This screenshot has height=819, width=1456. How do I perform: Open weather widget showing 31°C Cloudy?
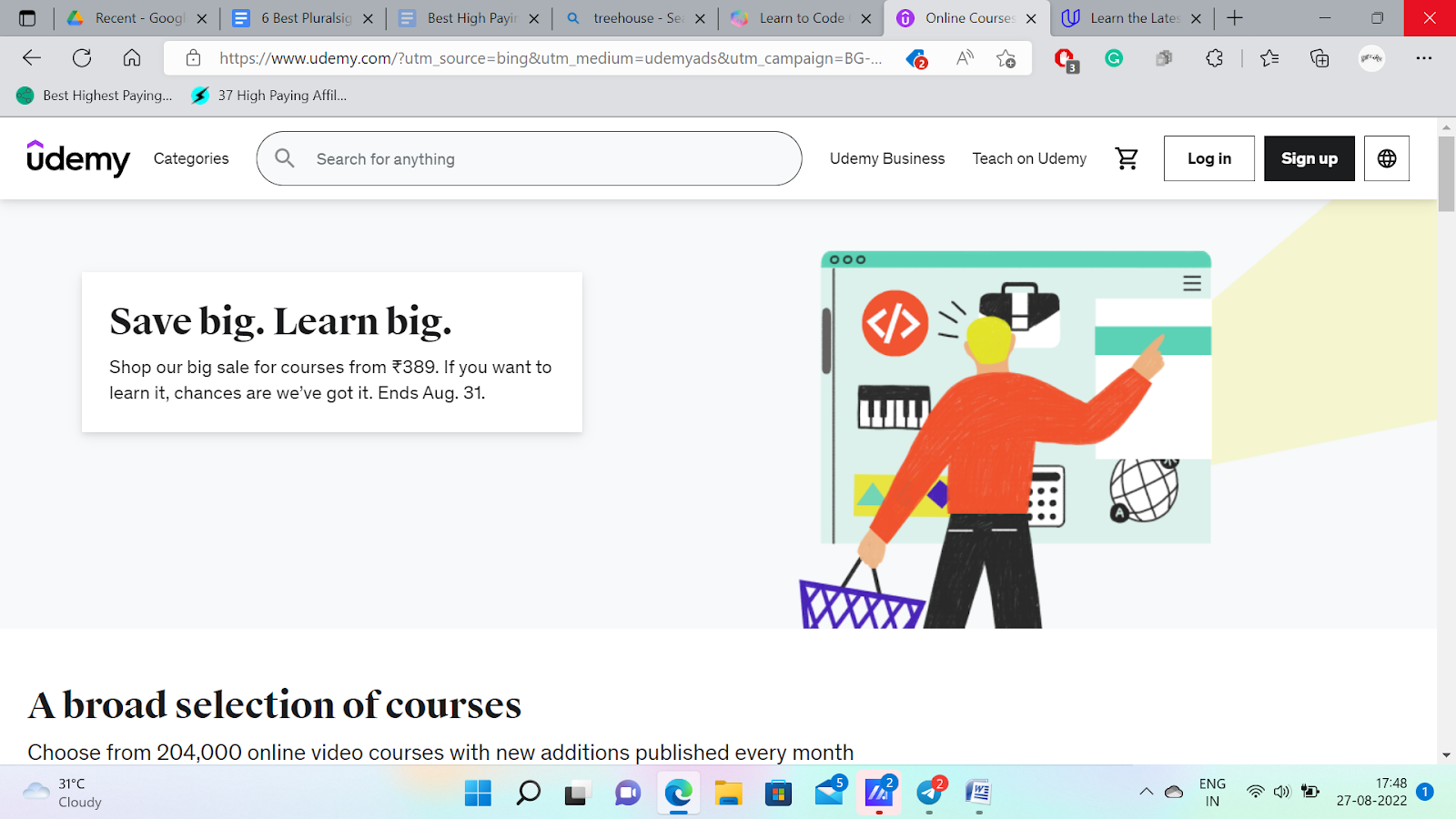point(64,793)
